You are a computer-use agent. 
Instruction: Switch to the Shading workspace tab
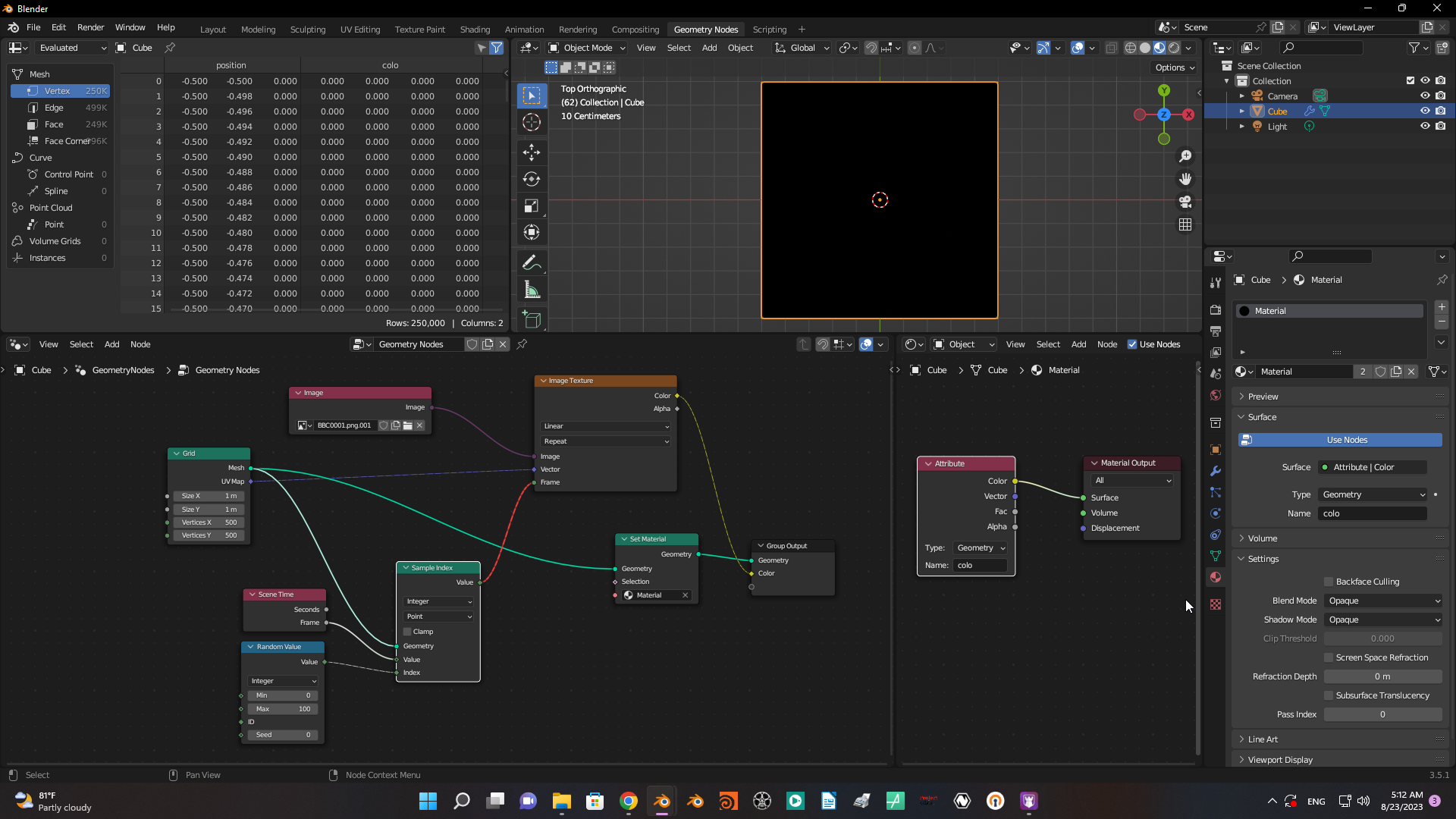pyautogui.click(x=475, y=30)
